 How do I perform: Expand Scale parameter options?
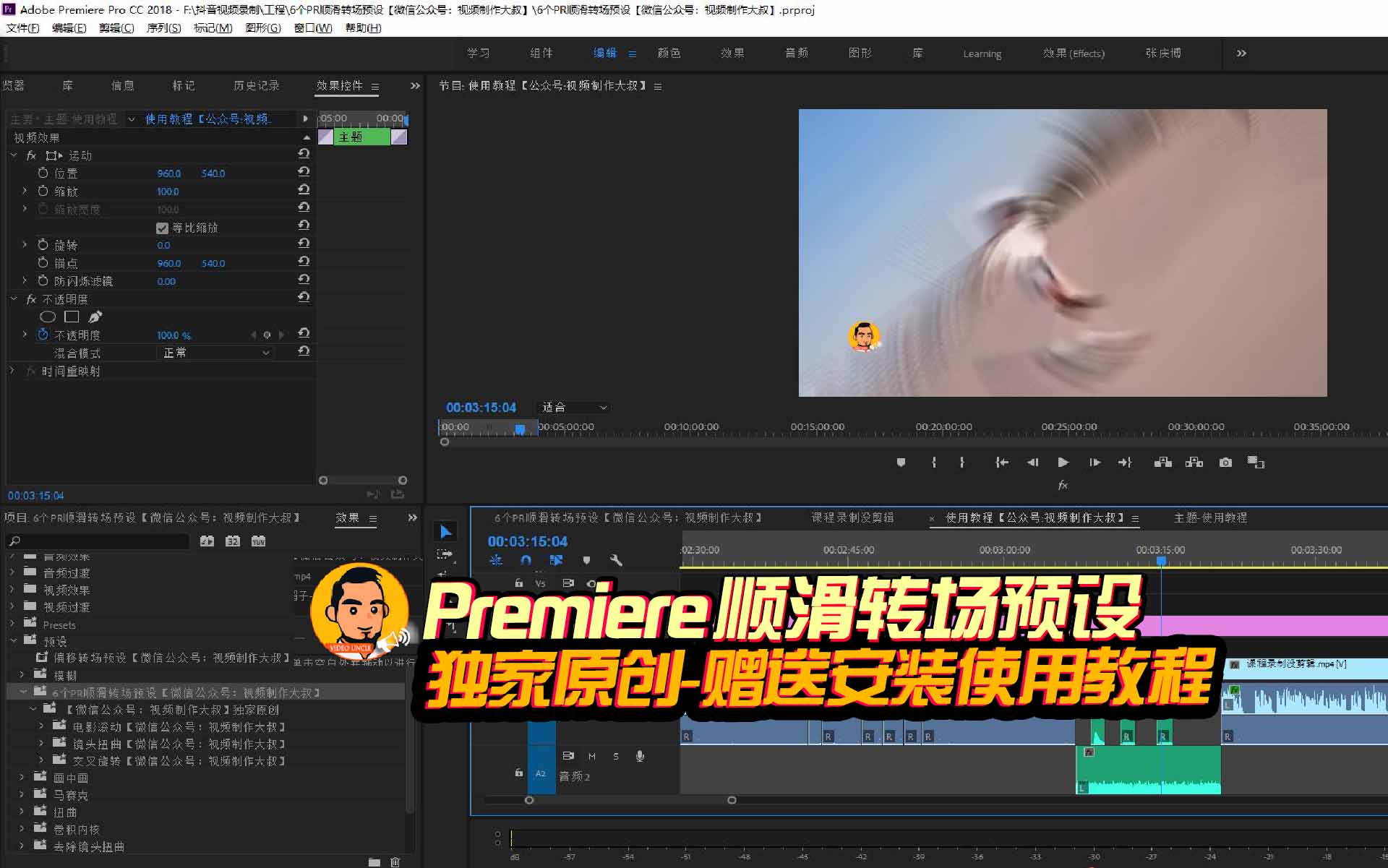(25, 191)
